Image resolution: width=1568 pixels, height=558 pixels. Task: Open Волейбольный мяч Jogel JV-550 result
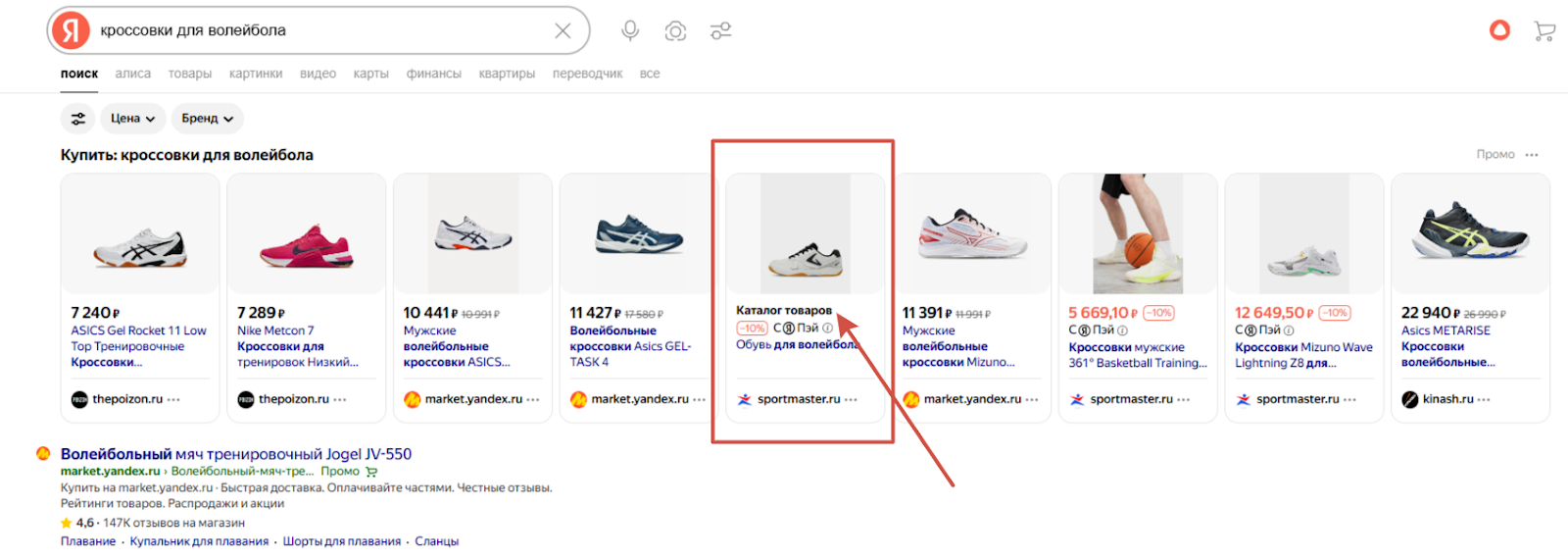(236, 454)
